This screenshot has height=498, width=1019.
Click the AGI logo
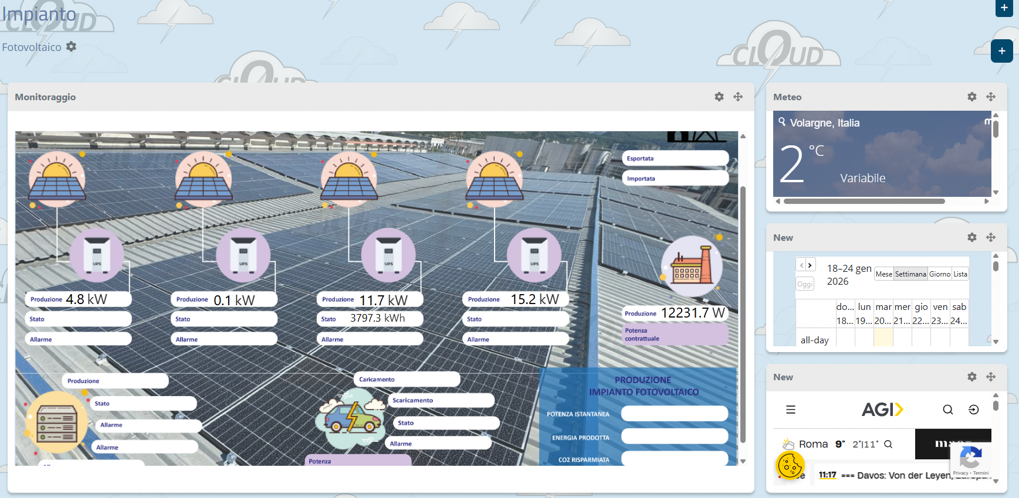(883, 410)
